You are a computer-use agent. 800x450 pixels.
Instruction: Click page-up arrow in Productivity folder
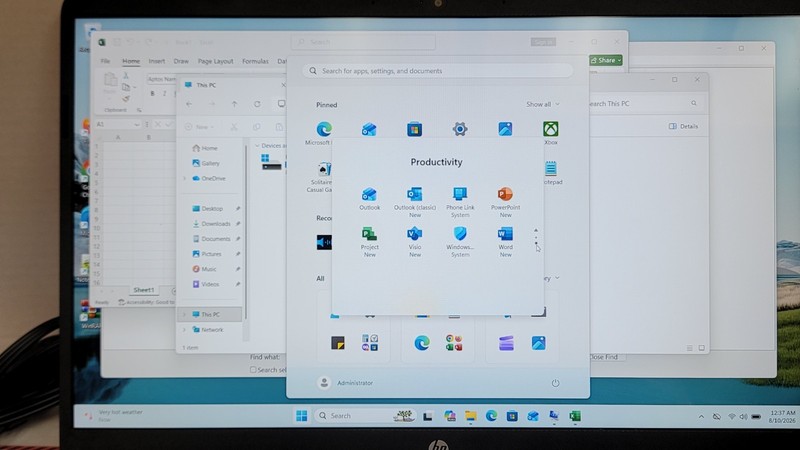[x=536, y=230]
